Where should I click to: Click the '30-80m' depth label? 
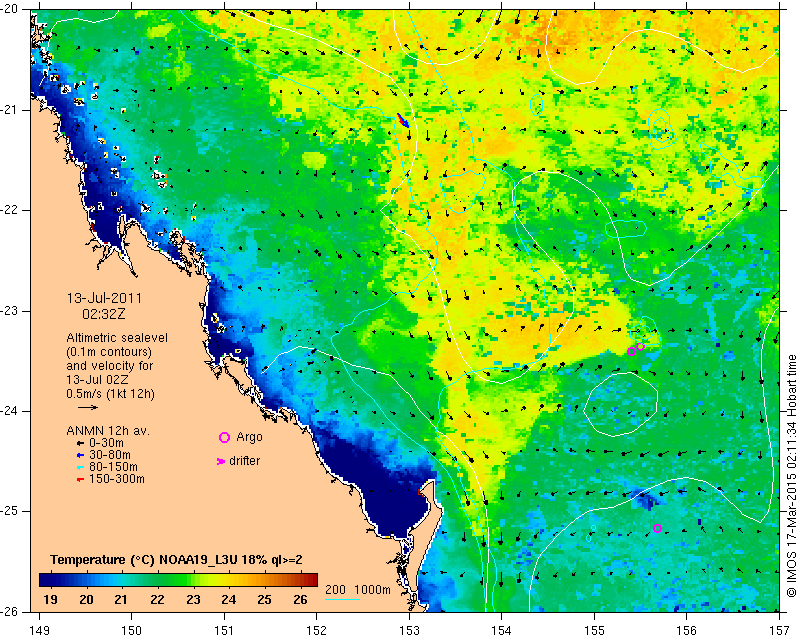[x=110, y=455]
